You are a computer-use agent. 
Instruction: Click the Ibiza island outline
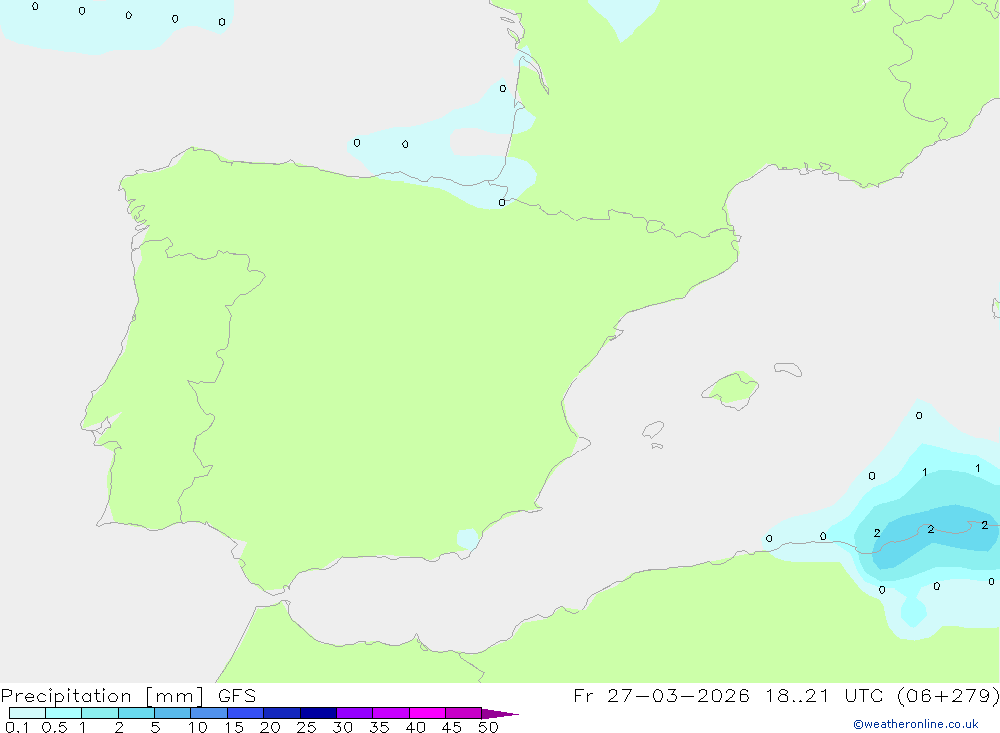coord(653,429)
